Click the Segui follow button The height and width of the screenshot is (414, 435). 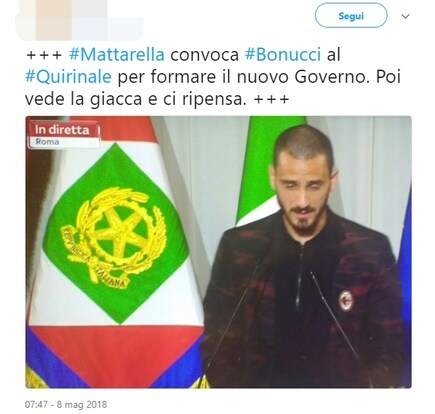[x=351, y=16]
